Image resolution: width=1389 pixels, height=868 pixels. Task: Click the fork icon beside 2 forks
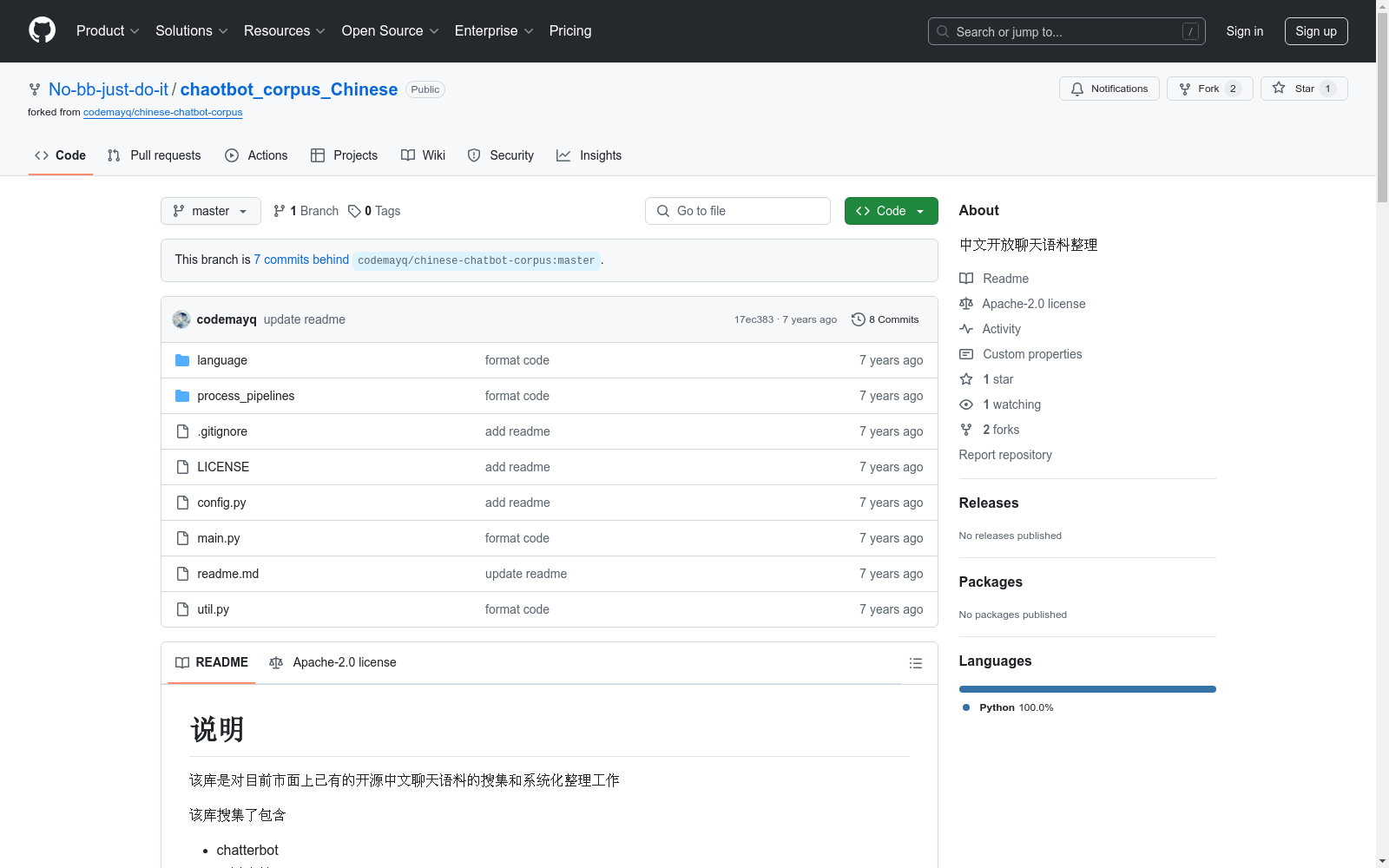(966, 430)
